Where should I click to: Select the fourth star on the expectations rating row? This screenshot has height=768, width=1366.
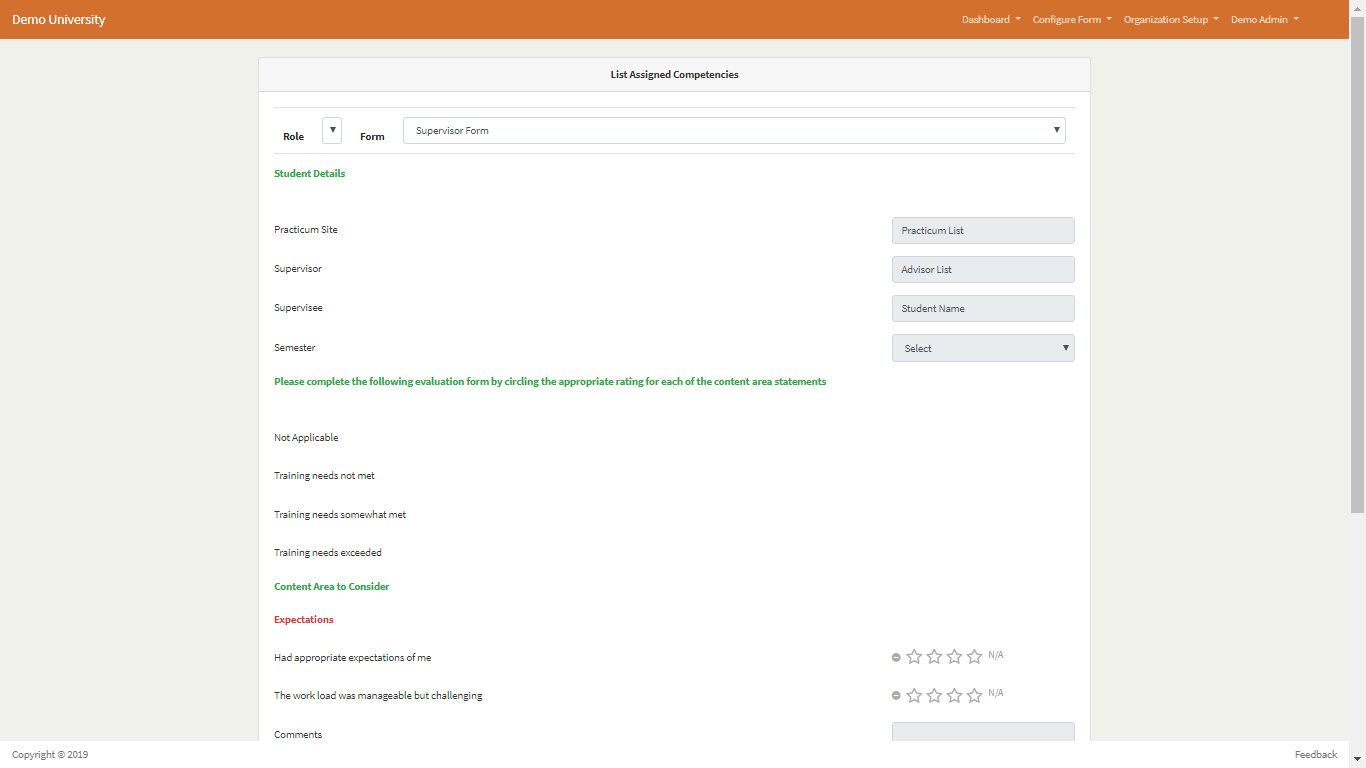974,657
